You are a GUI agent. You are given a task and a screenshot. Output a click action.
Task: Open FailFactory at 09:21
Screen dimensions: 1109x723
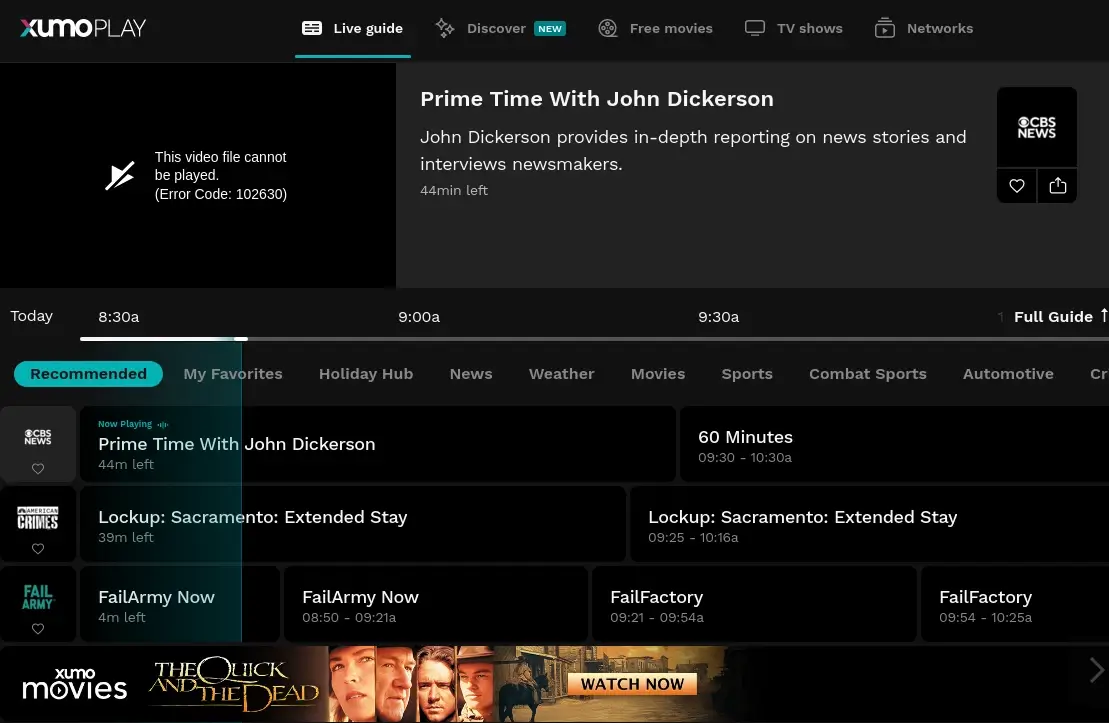pos(754,604)
